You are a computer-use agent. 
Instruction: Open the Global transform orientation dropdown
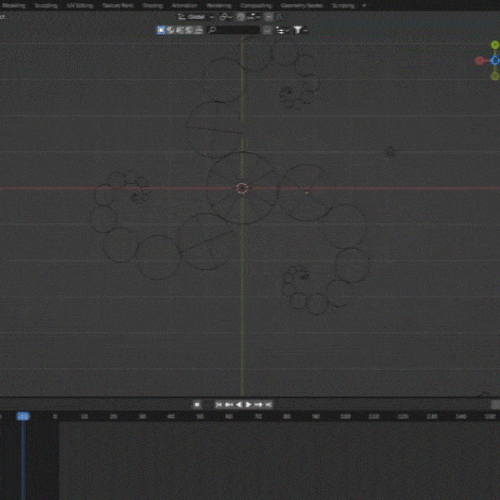pyautogui.click(x=196, y=17)
